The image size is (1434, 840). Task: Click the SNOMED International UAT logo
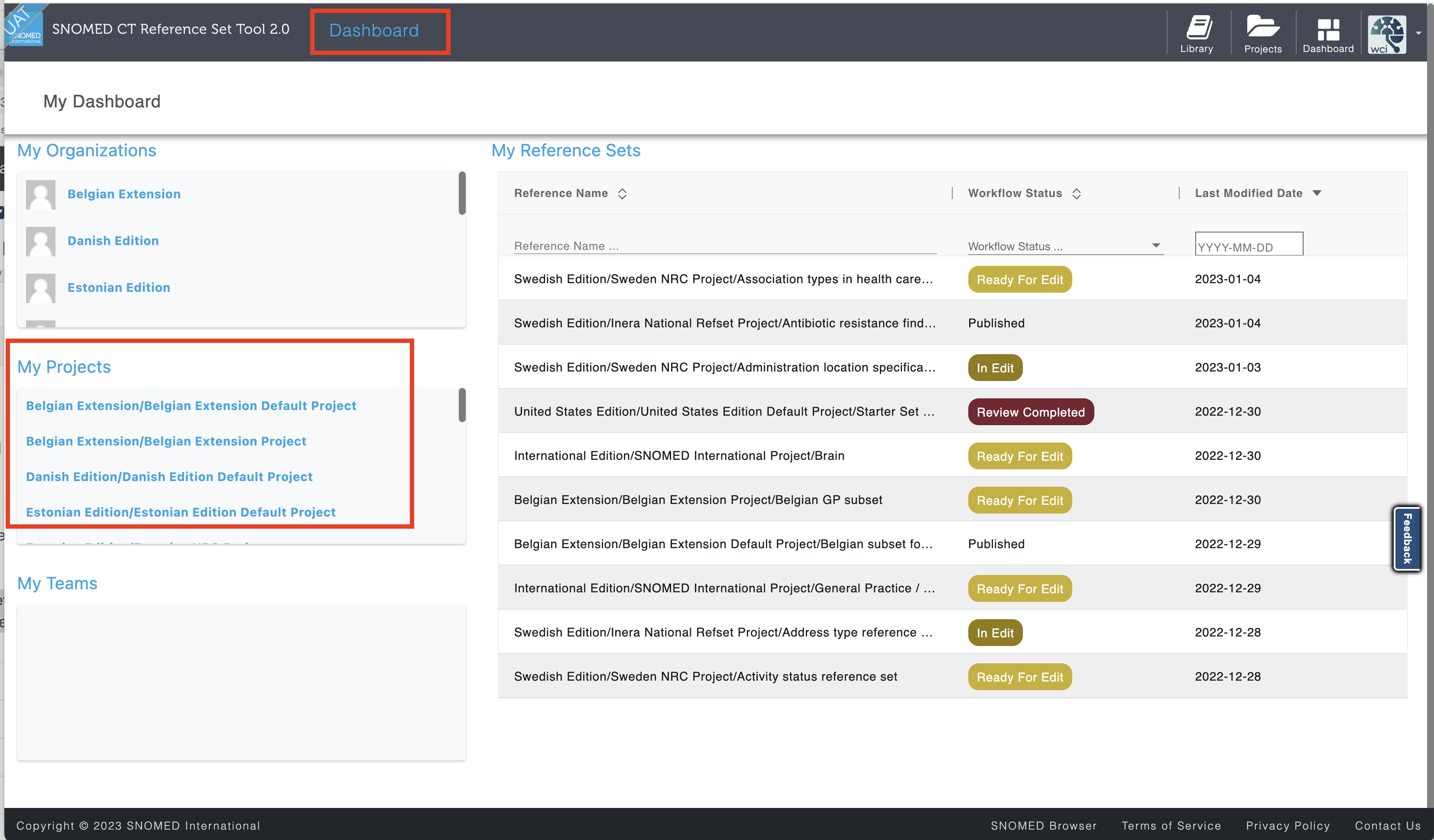click(23, 24)
